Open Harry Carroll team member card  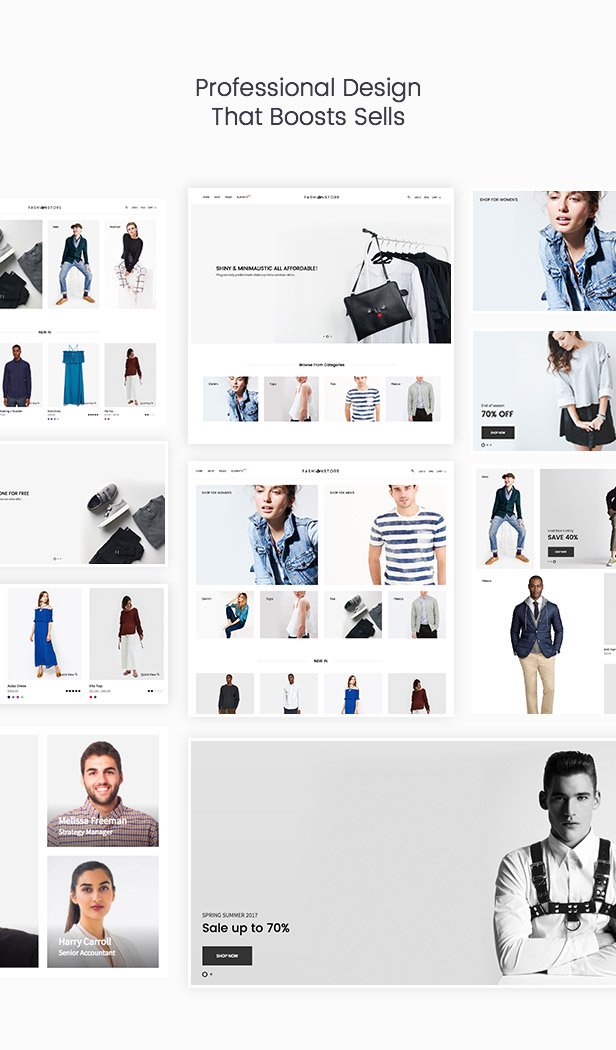click(x=103, y=911)
